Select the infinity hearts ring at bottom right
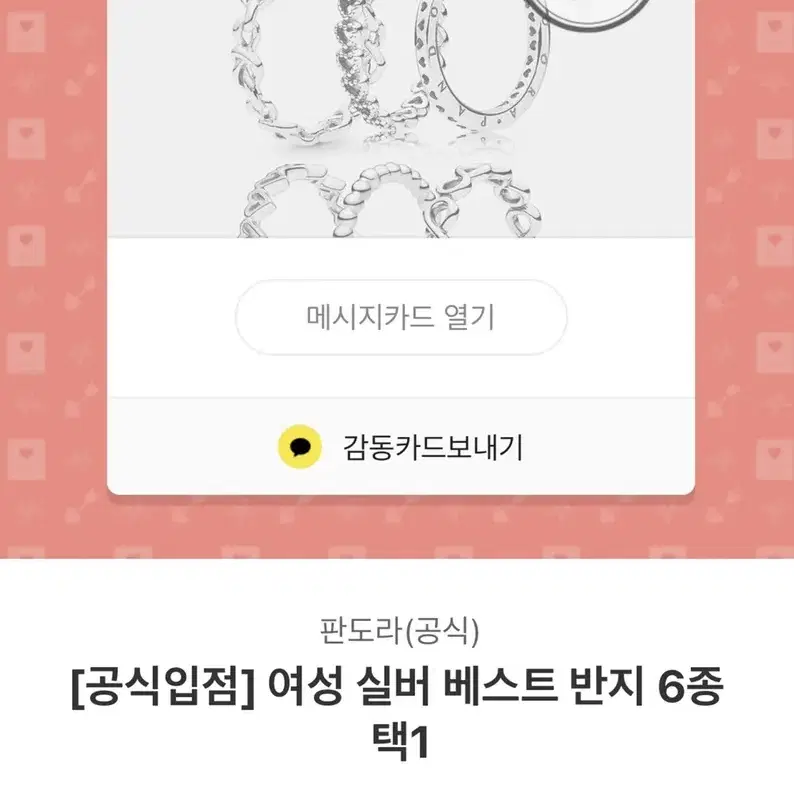The image size is (794, 794). pos(485,202)
